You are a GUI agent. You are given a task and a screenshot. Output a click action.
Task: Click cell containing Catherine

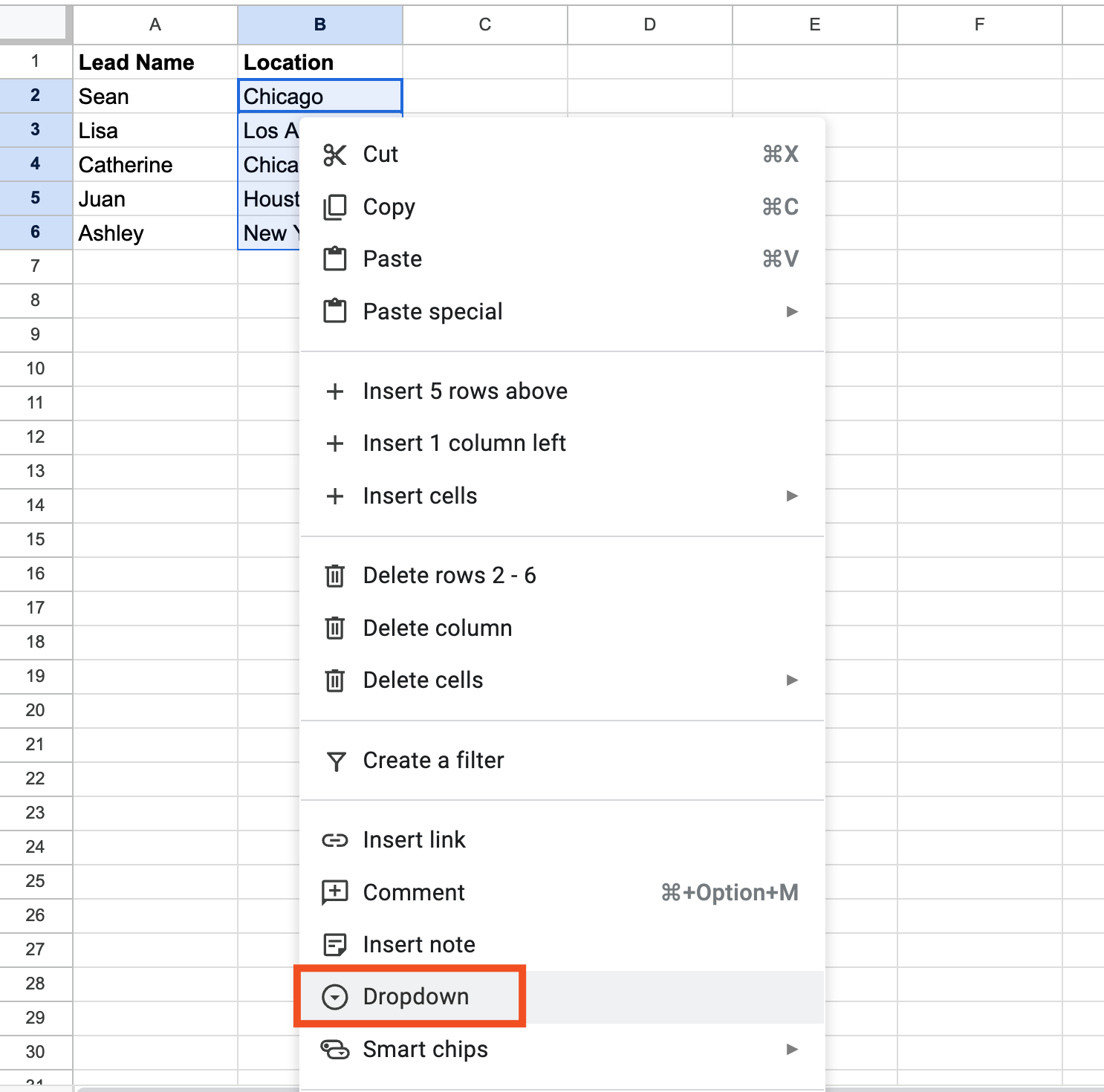pos(126,165)
